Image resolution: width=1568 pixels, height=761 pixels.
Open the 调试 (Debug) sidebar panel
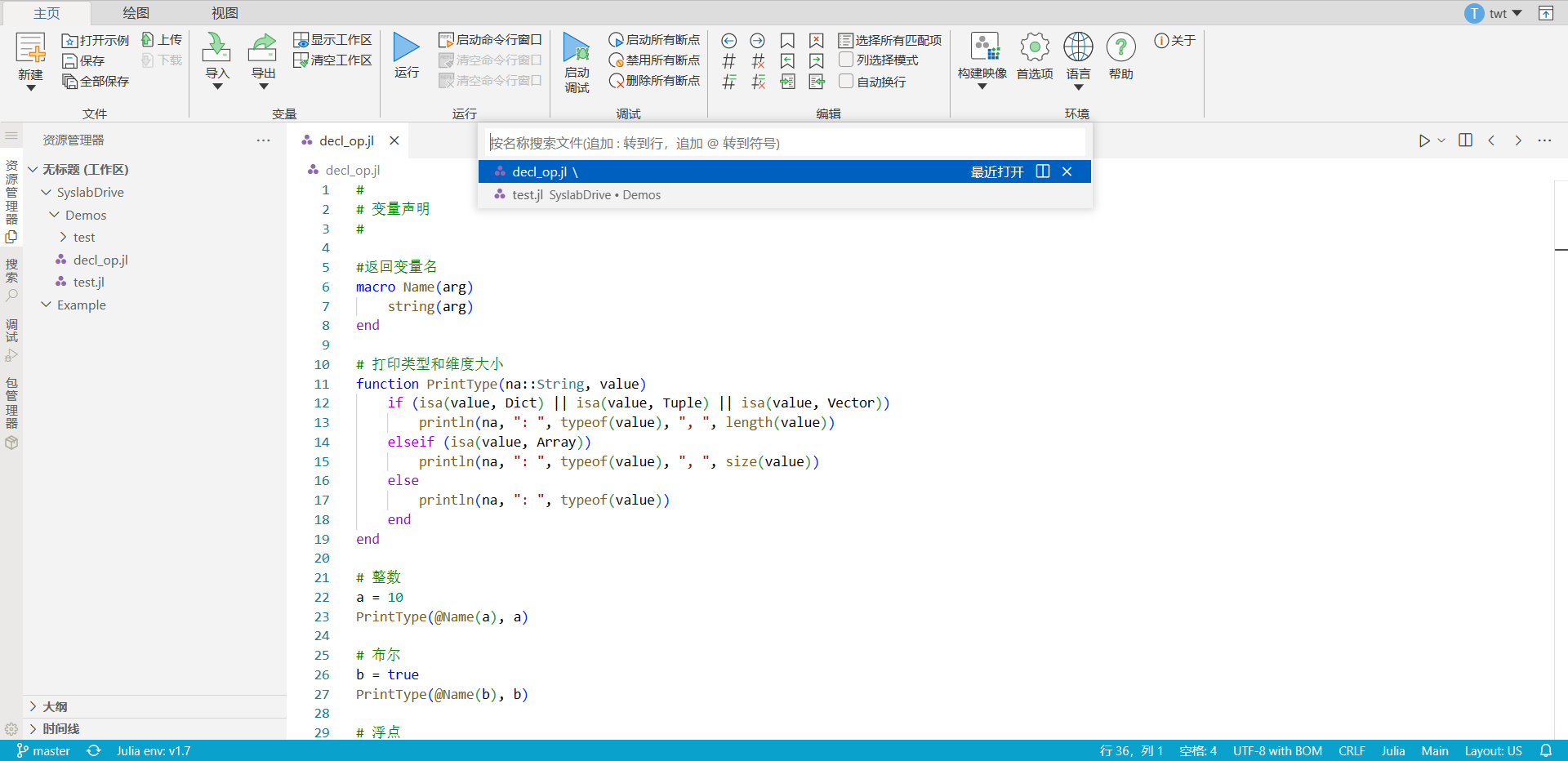tap(11, 340)
